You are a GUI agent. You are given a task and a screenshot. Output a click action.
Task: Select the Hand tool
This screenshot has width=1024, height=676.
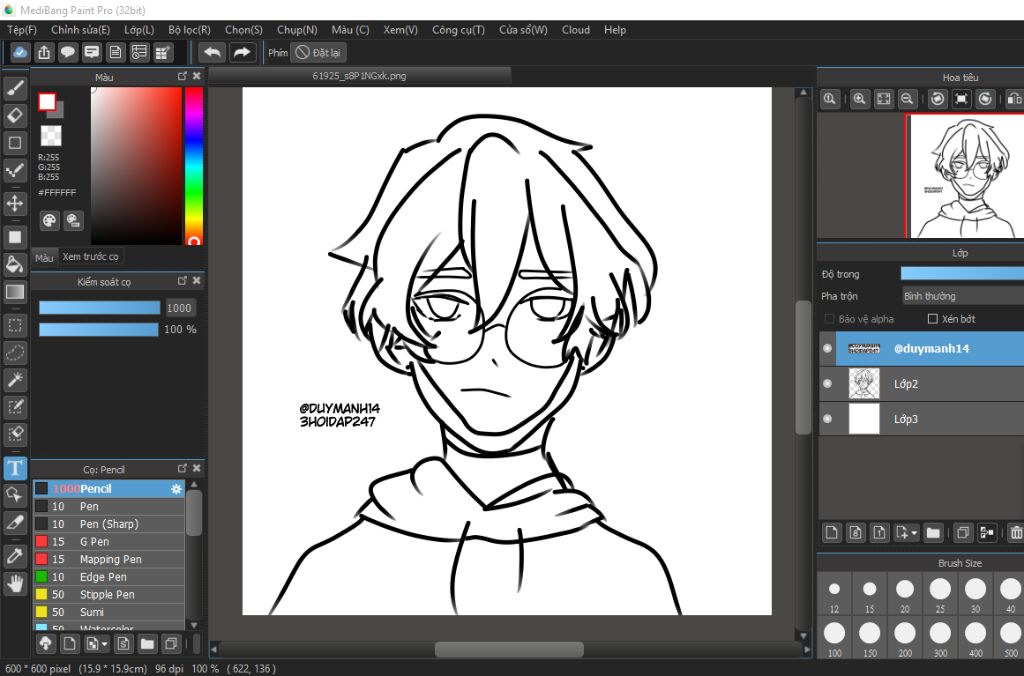point(15,583)
